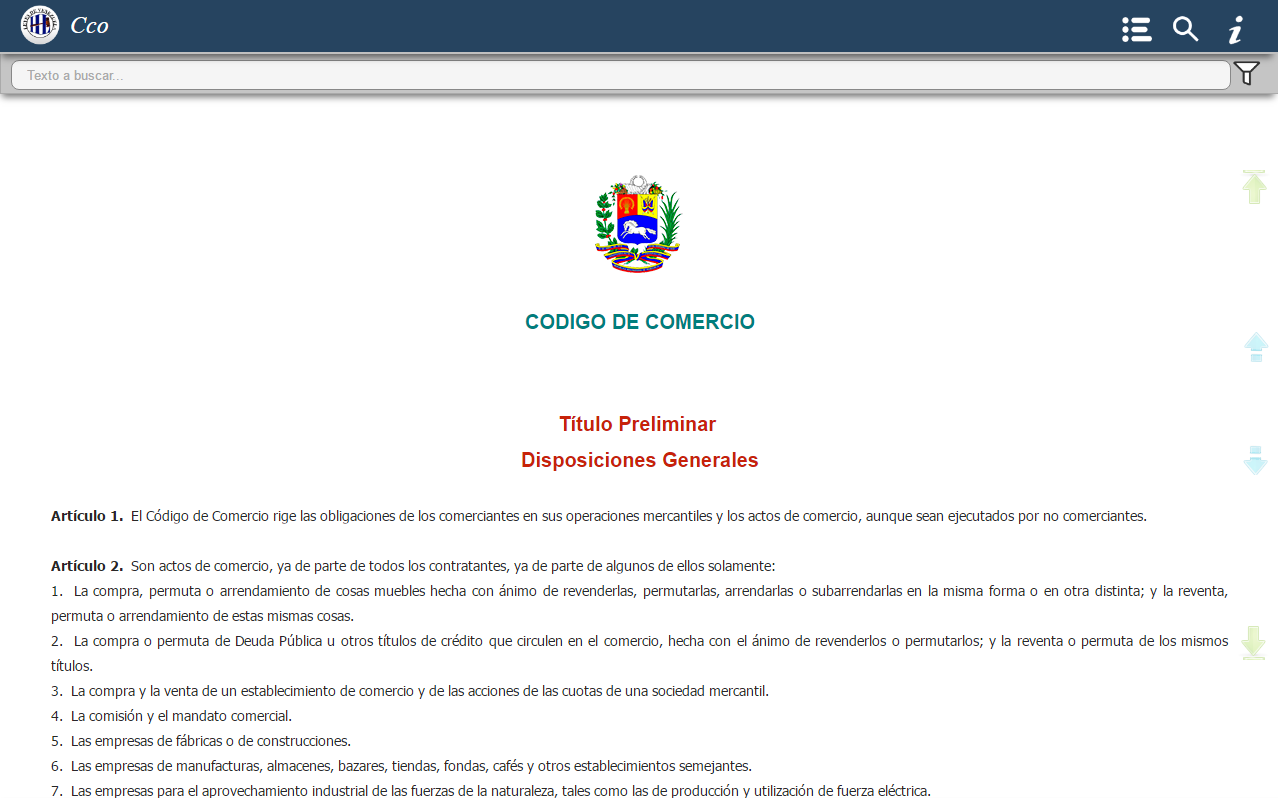Go to next section with blue down arrow
This screenshot has width=1278, height=798.
(x=1255, y=460)
